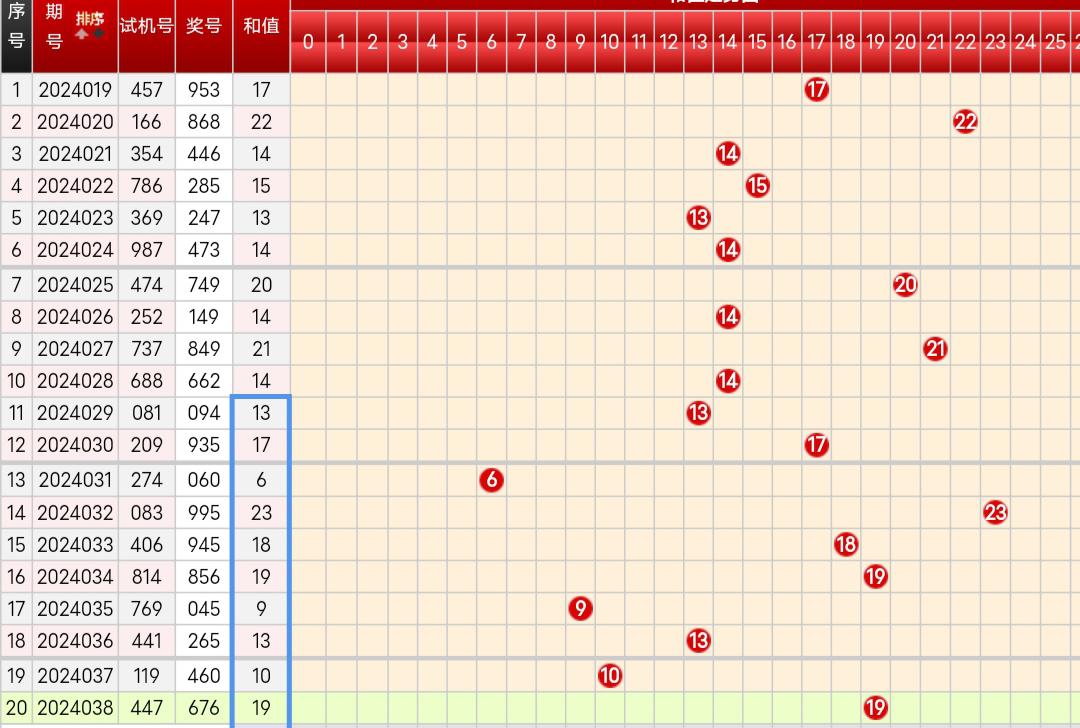The width and height of the screenshot is (1080, 728).
Task: Click red ball 21 marker for 2024027
Action: [935, 349]
